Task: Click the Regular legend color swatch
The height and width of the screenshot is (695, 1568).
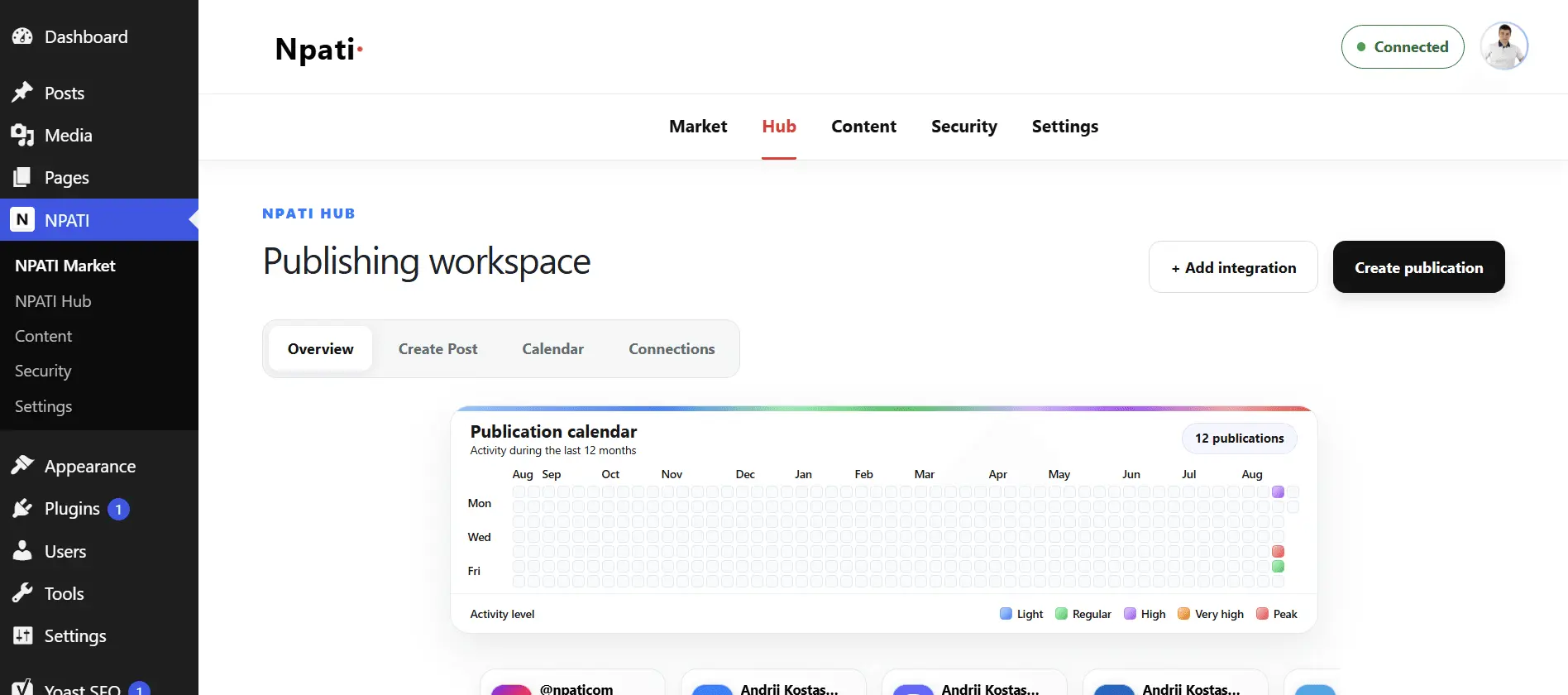Action: (1061, 614)
